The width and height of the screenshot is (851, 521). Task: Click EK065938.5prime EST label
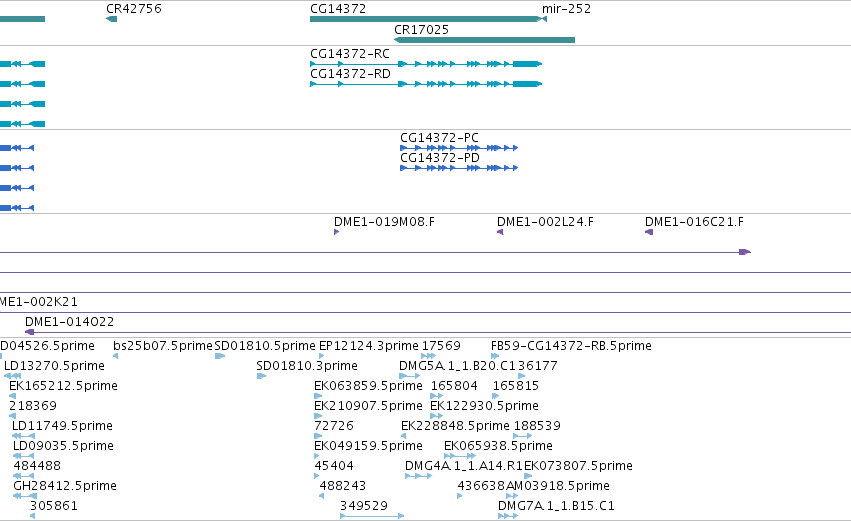point(498,446)
